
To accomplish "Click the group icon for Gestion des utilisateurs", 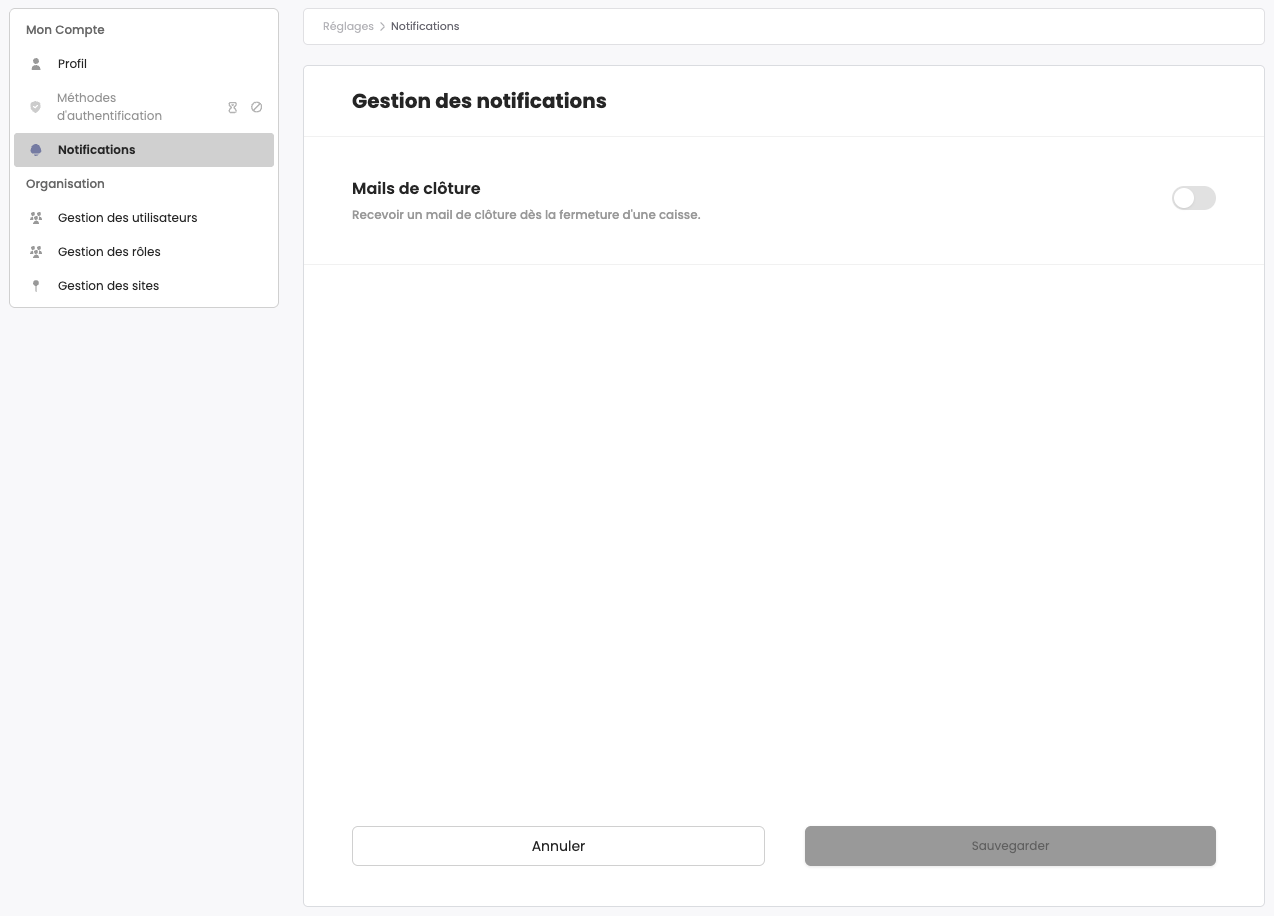I will [36, 218].
